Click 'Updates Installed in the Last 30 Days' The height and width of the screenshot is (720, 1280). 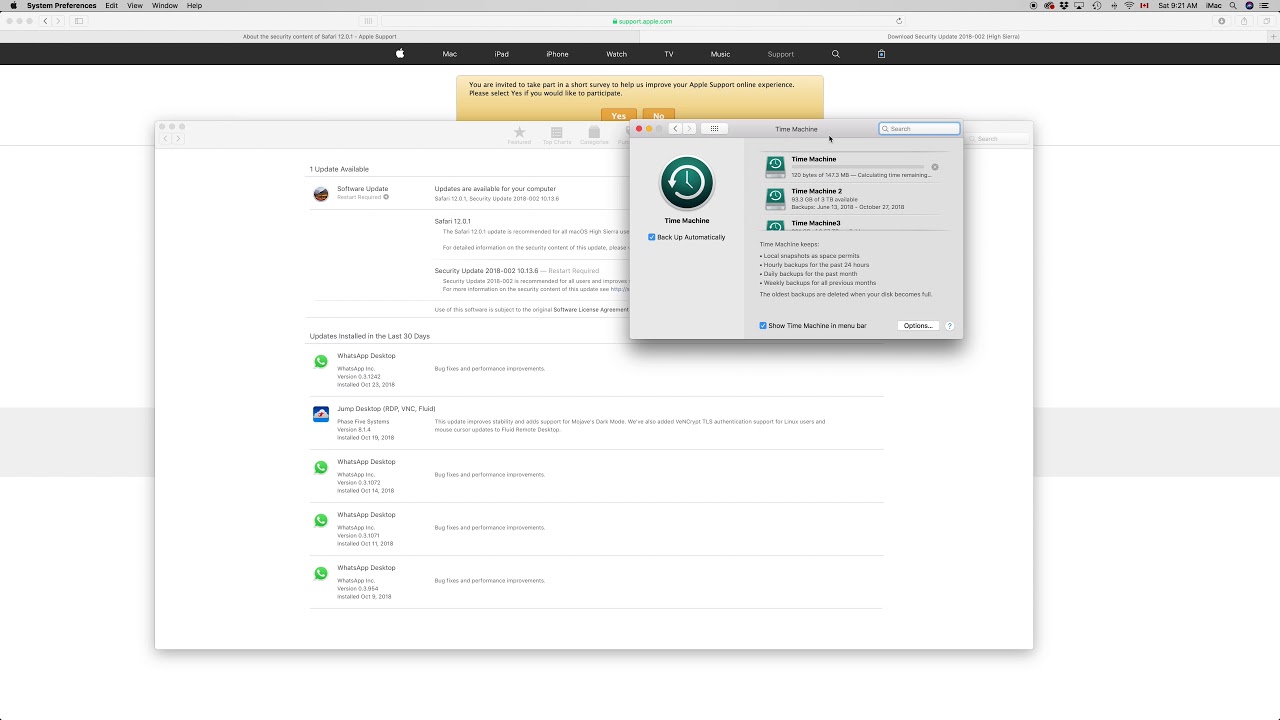(x=369, y=336)
